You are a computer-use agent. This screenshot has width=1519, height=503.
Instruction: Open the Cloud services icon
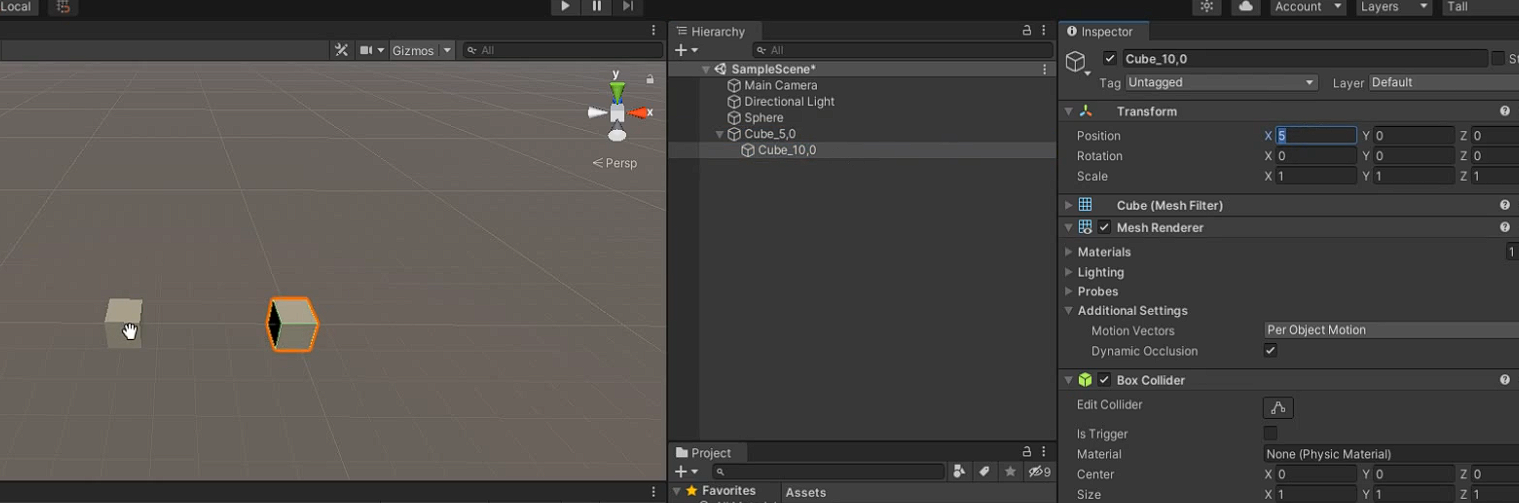[x=1245, y=7]
